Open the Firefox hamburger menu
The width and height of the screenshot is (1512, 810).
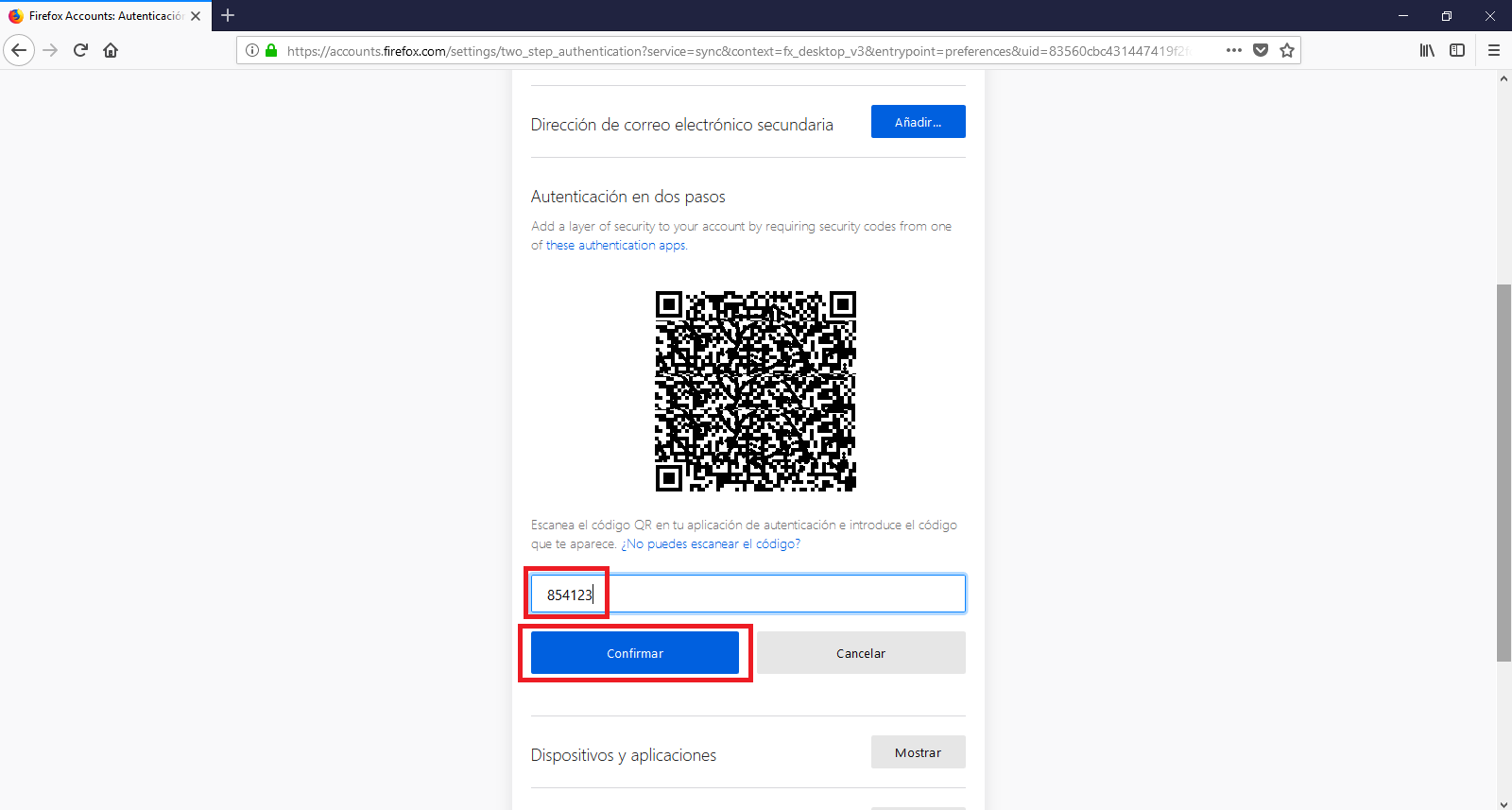1494,50
